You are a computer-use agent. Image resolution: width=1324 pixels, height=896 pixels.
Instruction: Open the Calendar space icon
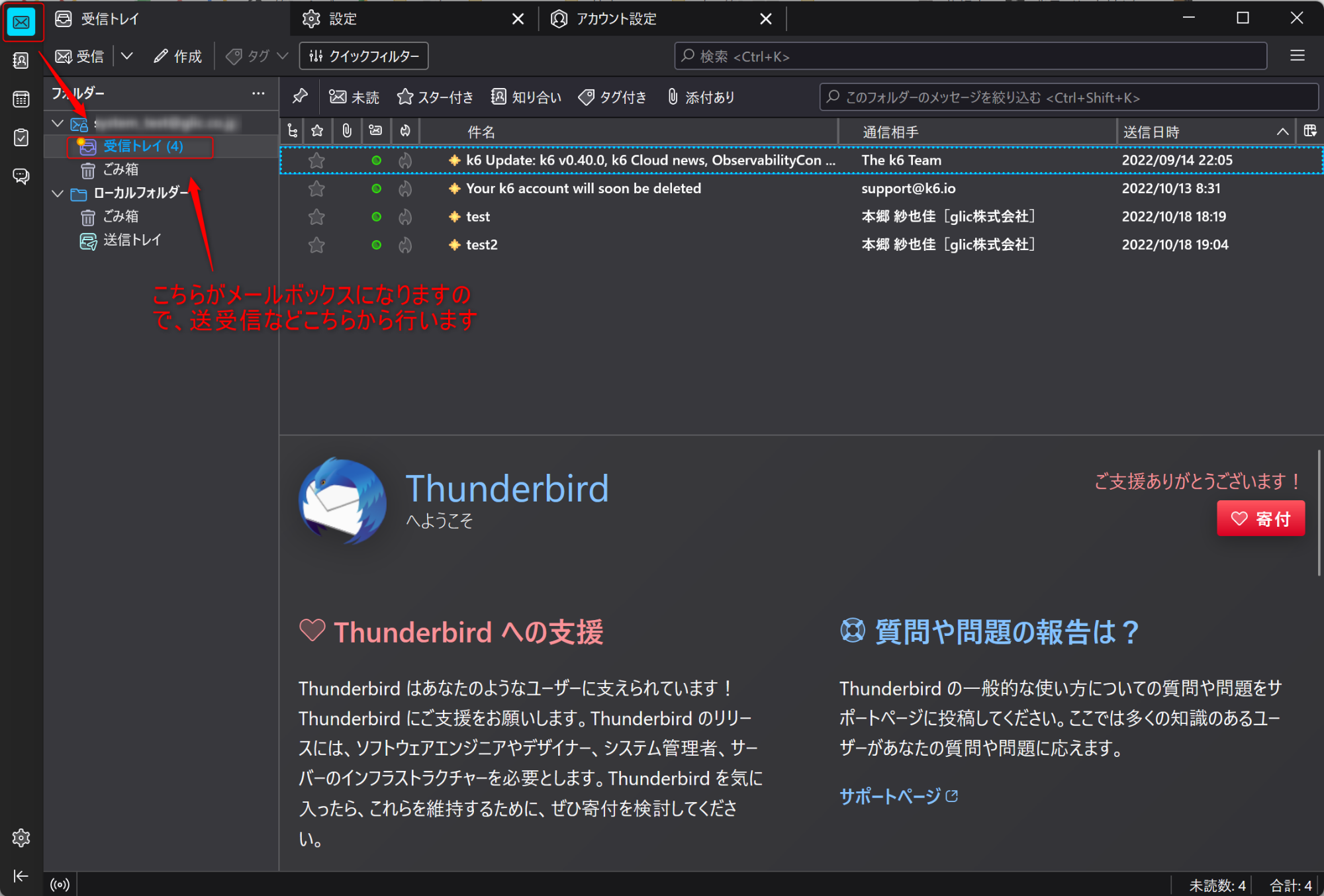pos(21,99)
